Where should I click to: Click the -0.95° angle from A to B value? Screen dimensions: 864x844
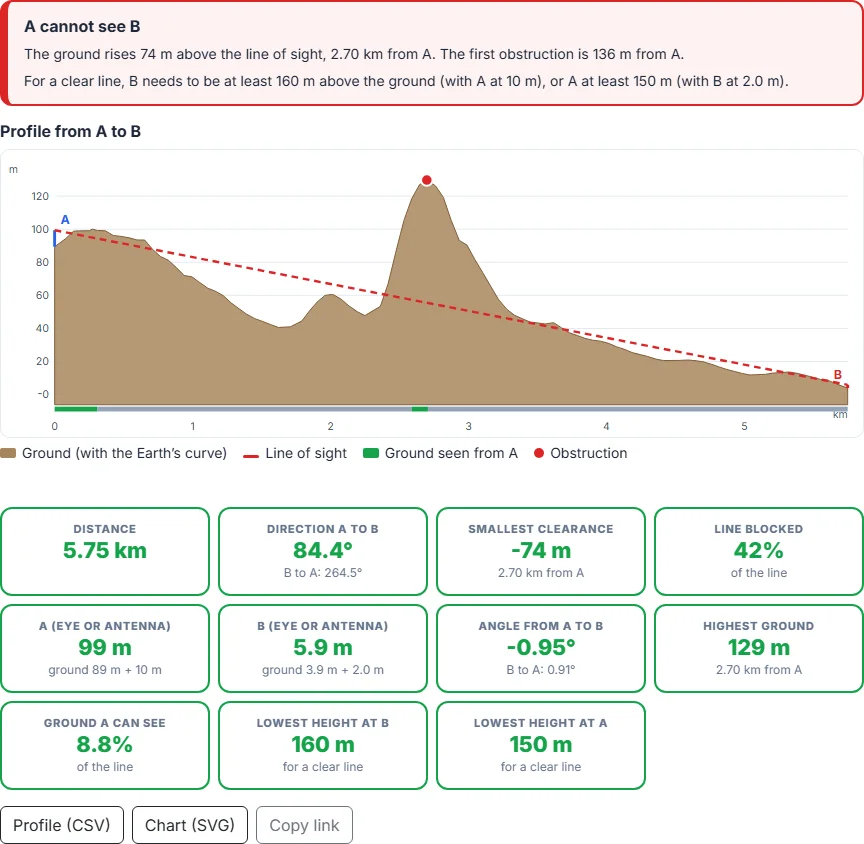pyautogui.click(x=541, y=647)
